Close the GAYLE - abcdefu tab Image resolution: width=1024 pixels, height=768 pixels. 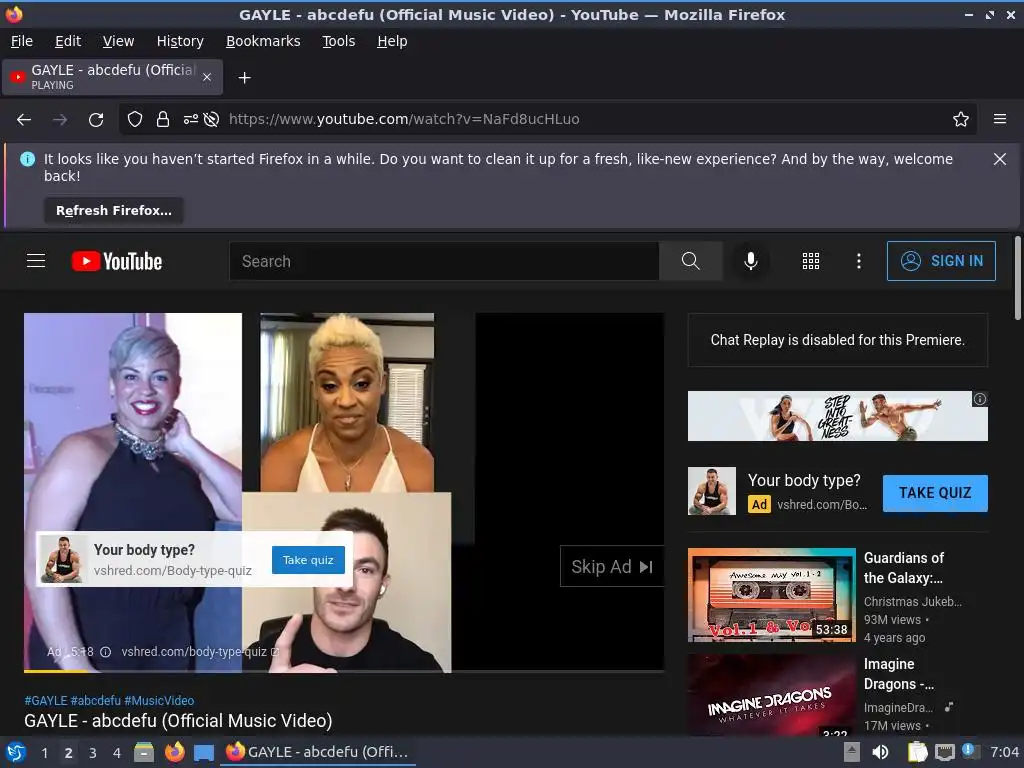tap(207, 77)
